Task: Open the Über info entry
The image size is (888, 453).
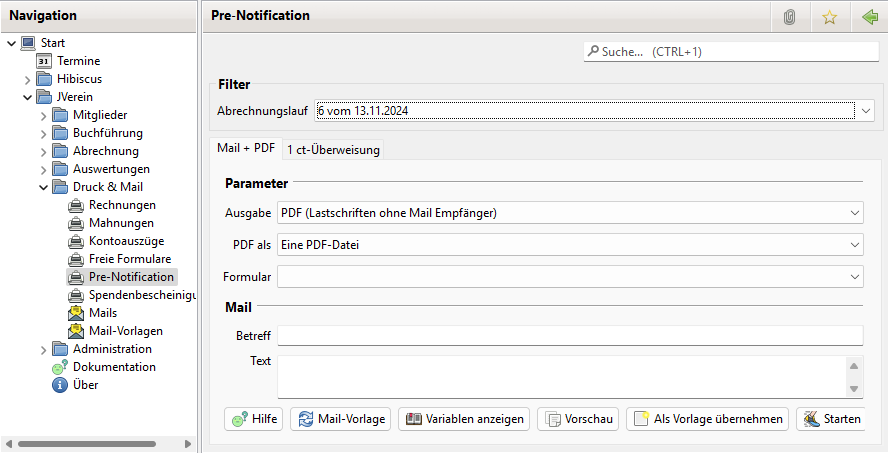Action: click(85, 385)
